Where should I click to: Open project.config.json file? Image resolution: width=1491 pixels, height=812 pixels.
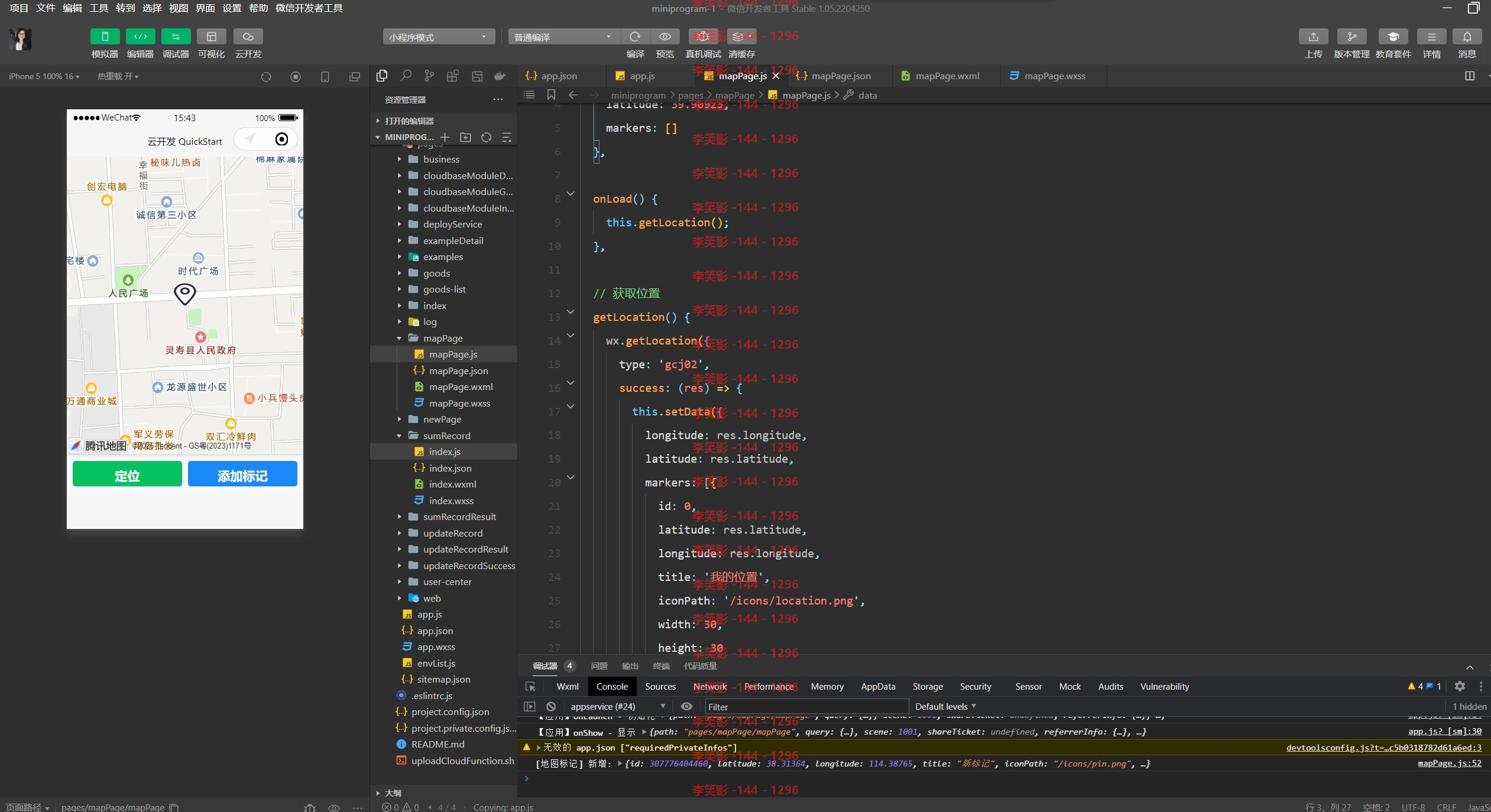click(x=450, y=712)
